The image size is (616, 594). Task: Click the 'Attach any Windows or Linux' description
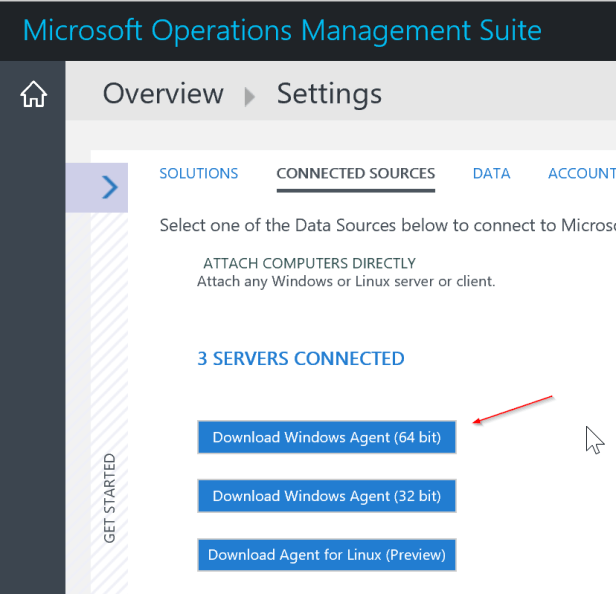(x=345, y=281)
